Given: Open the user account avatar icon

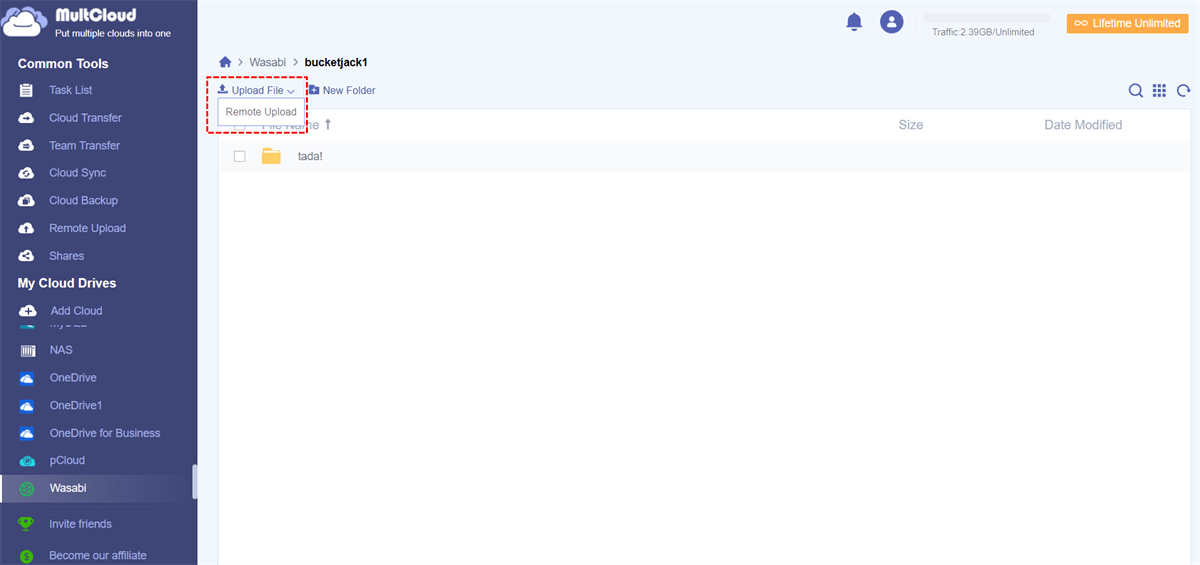Looking at the screenshot, I should 892,22.
